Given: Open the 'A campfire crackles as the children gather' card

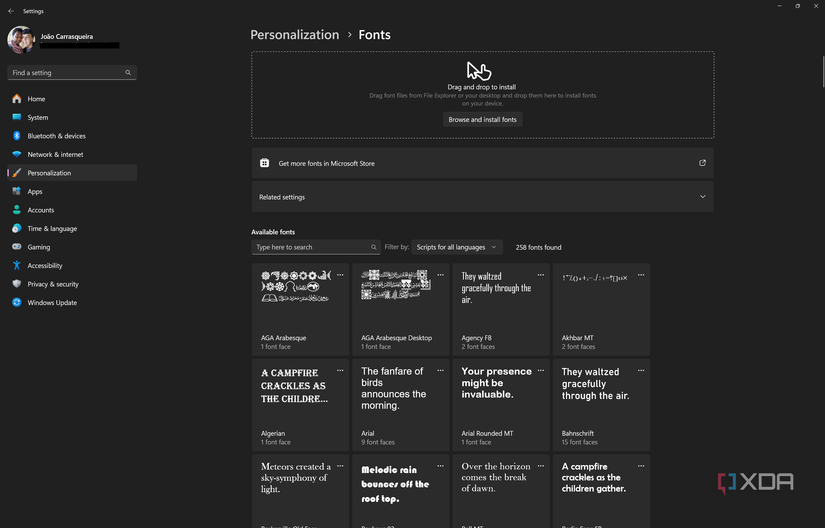Looking at the screenshot, I should point(601,491).
